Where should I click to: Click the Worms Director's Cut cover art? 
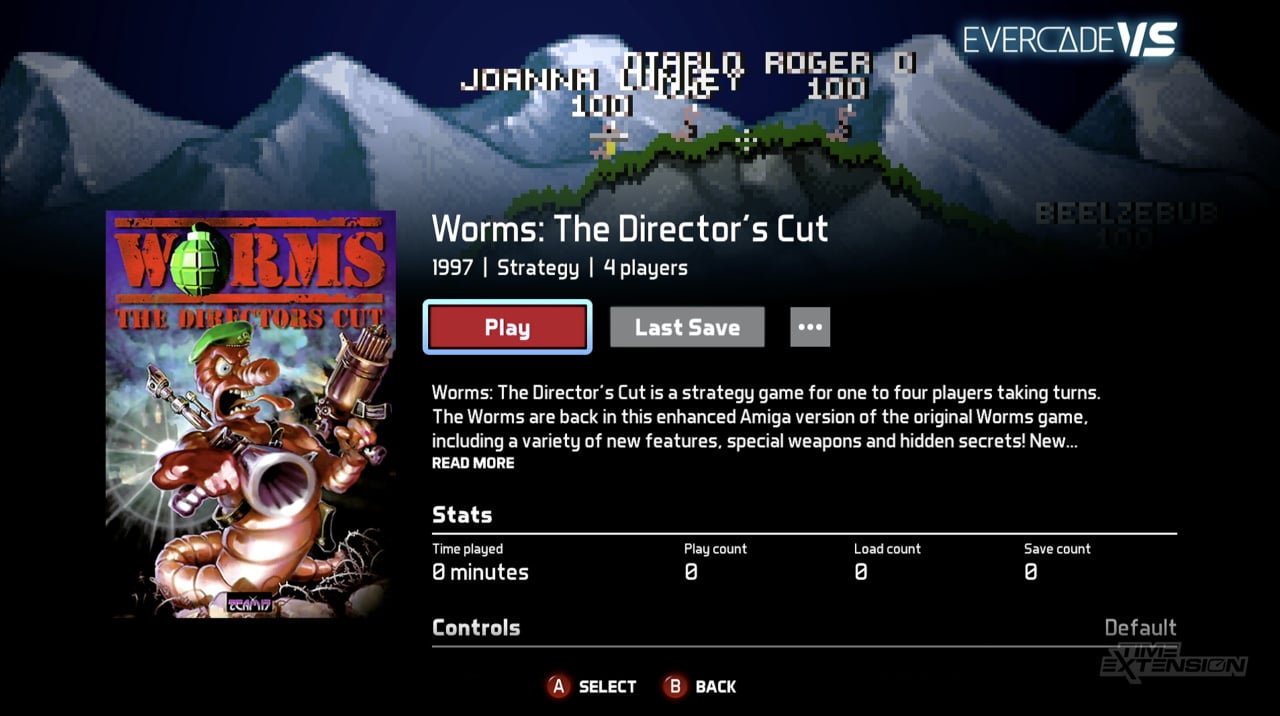coord(251,414)
